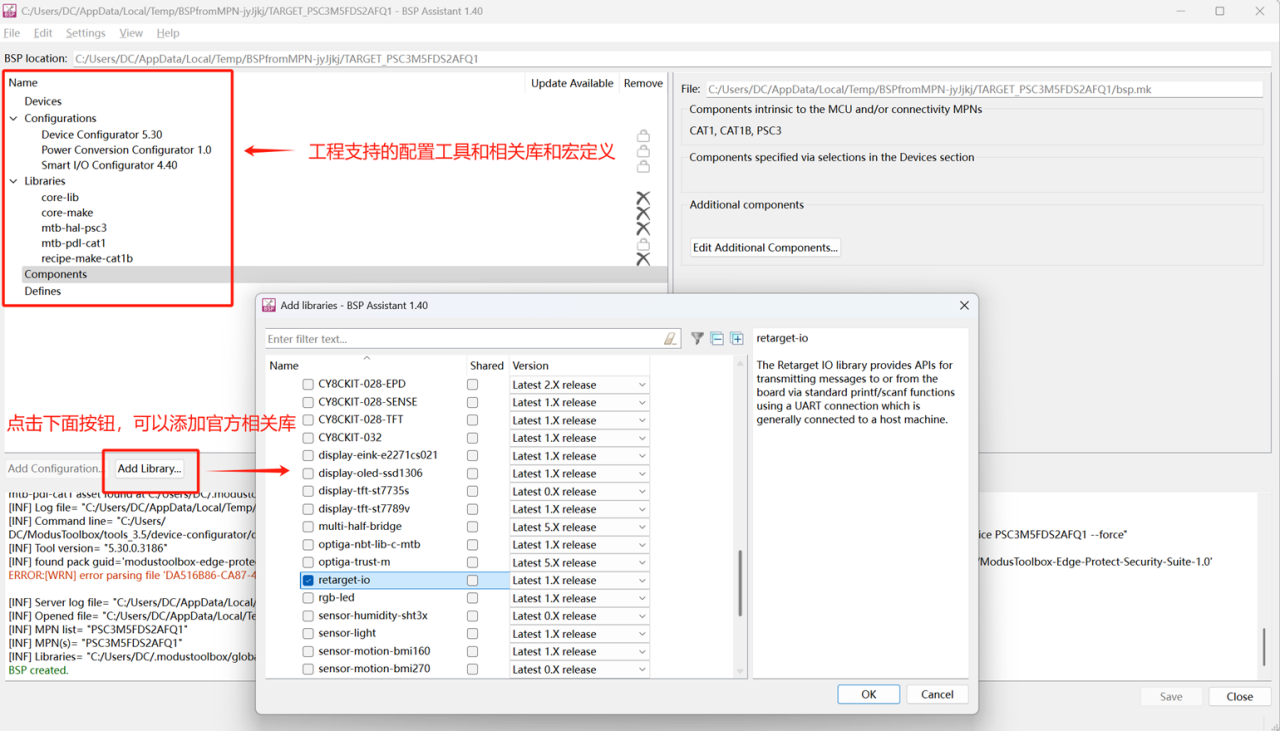Screen dimensions: 1280x731
Task: Collapse the Configurations tree node
Action: 14,118
